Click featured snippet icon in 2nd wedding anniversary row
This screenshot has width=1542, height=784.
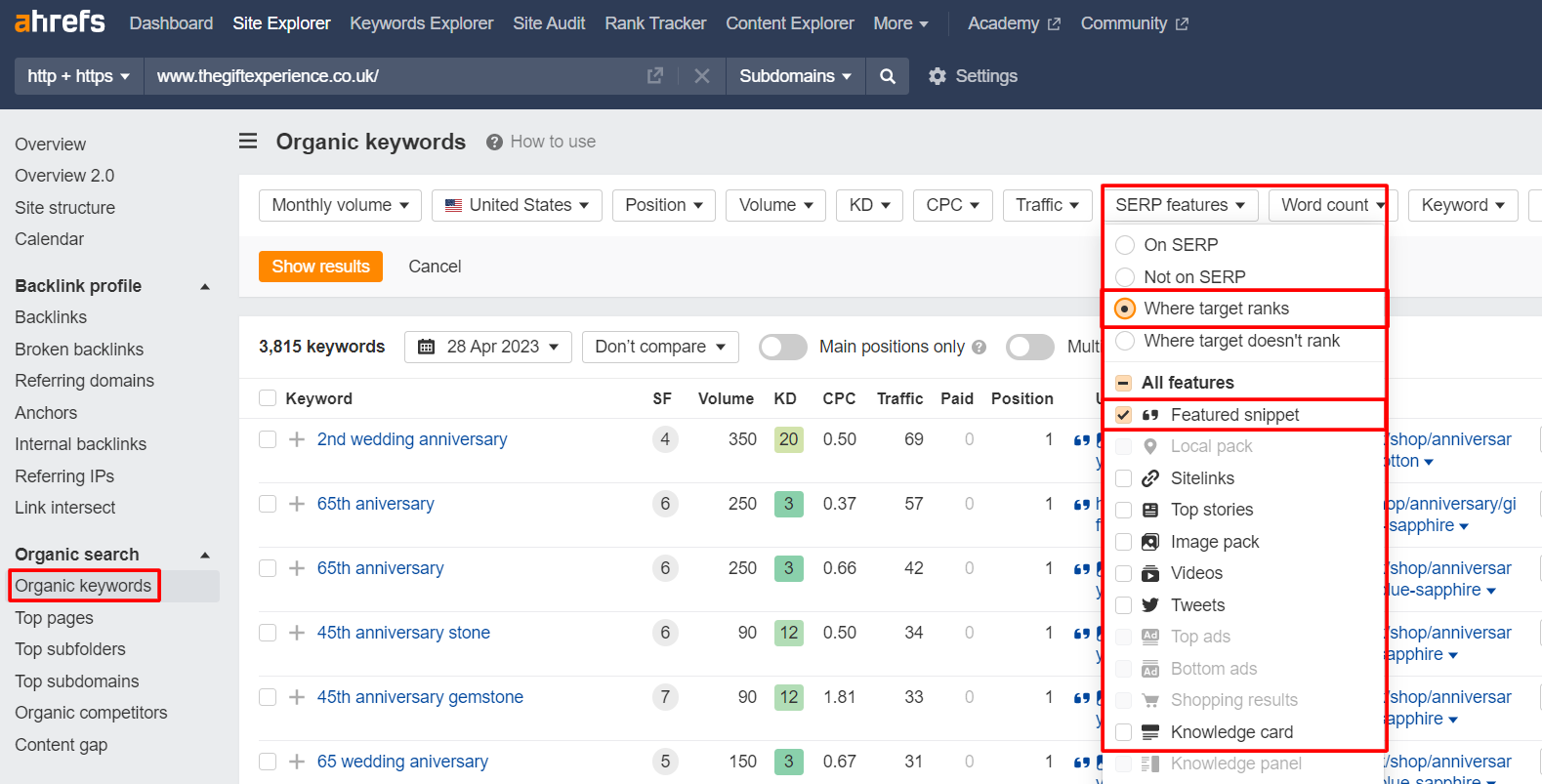[1081, 440]
